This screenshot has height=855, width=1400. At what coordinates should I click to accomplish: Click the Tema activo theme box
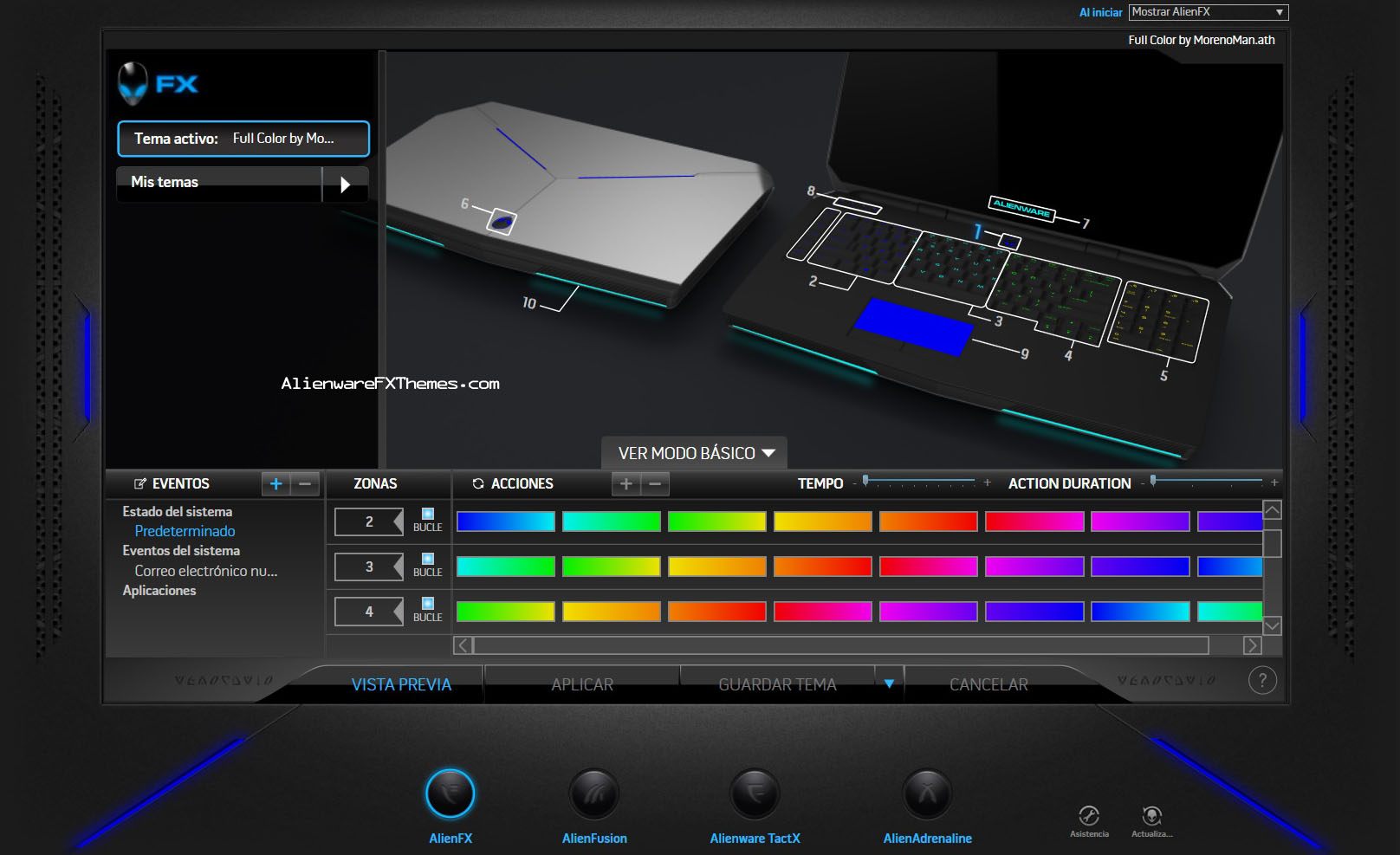click(243, 139)
